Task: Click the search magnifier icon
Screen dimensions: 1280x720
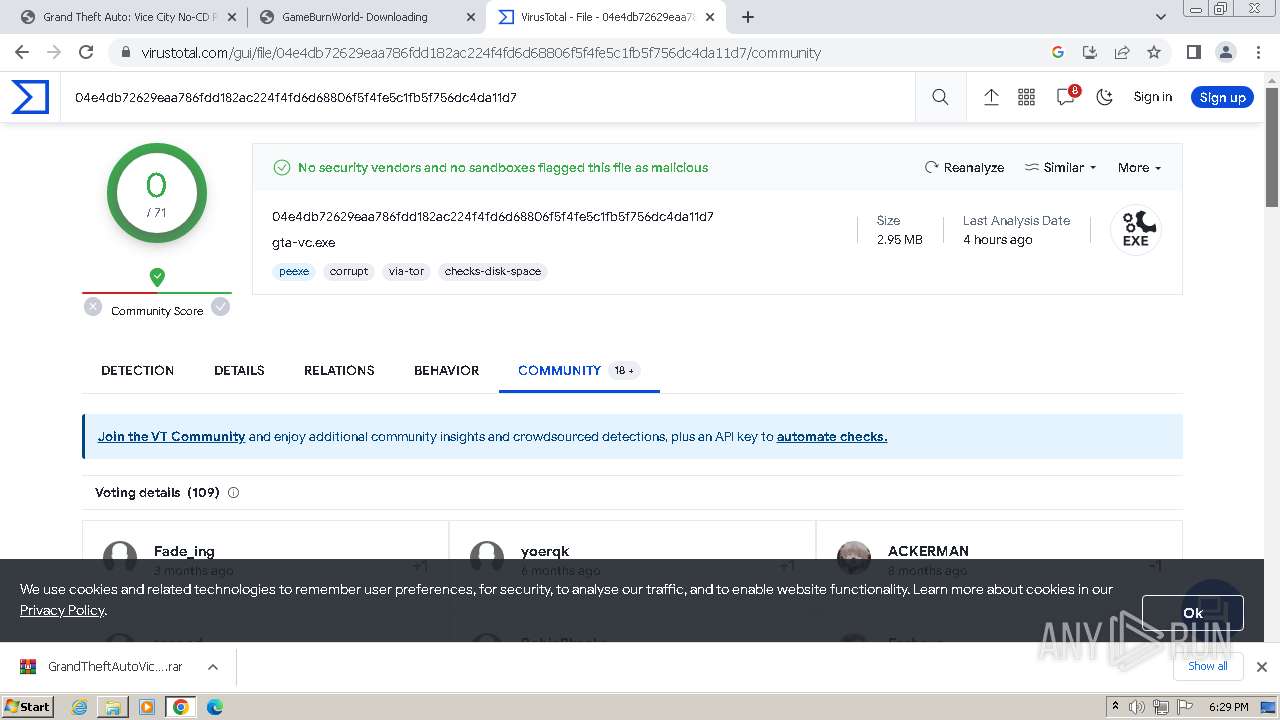Action: point(940,97)
